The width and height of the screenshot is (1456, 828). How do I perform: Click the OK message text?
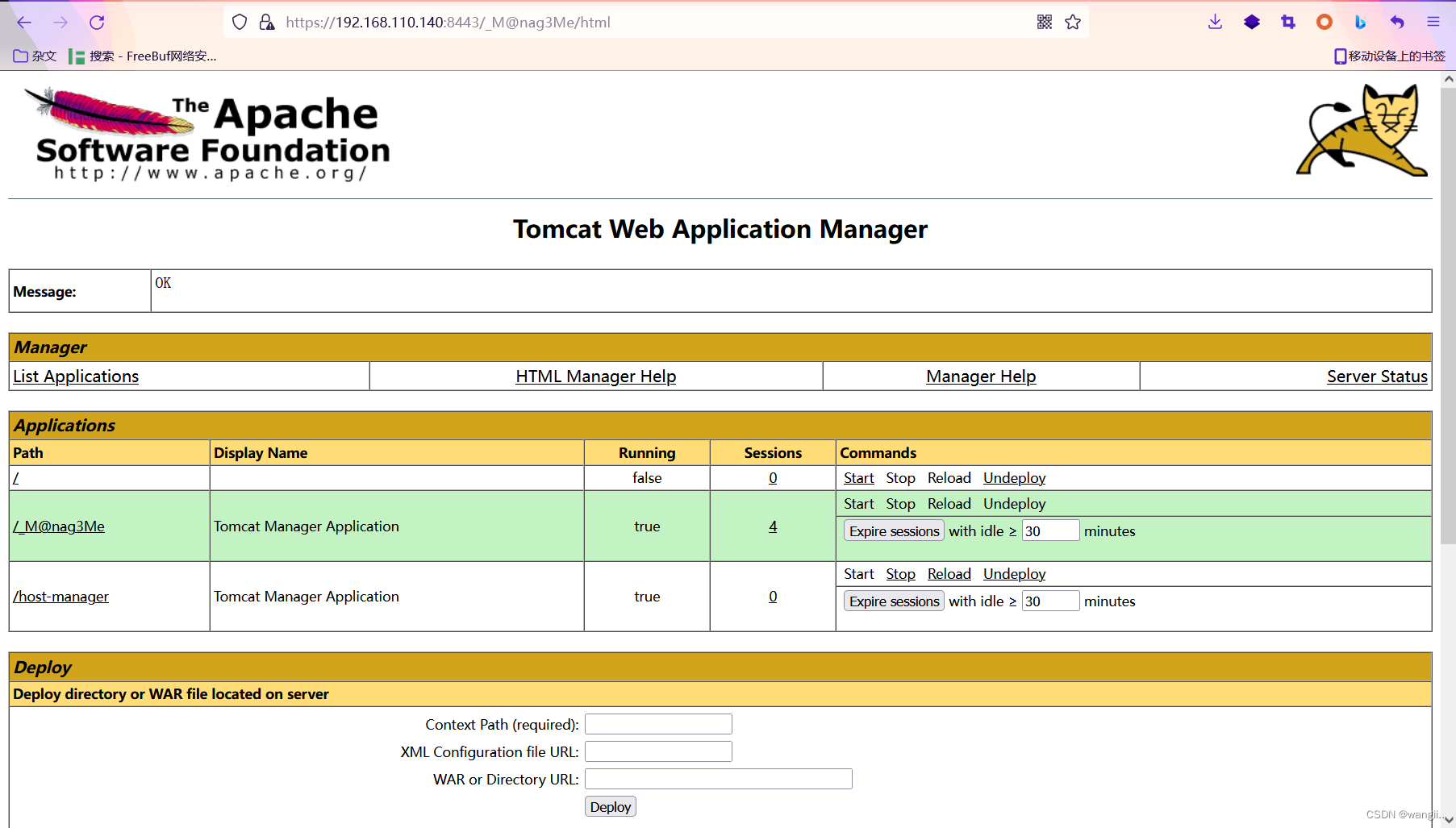(x=163, y=283)
